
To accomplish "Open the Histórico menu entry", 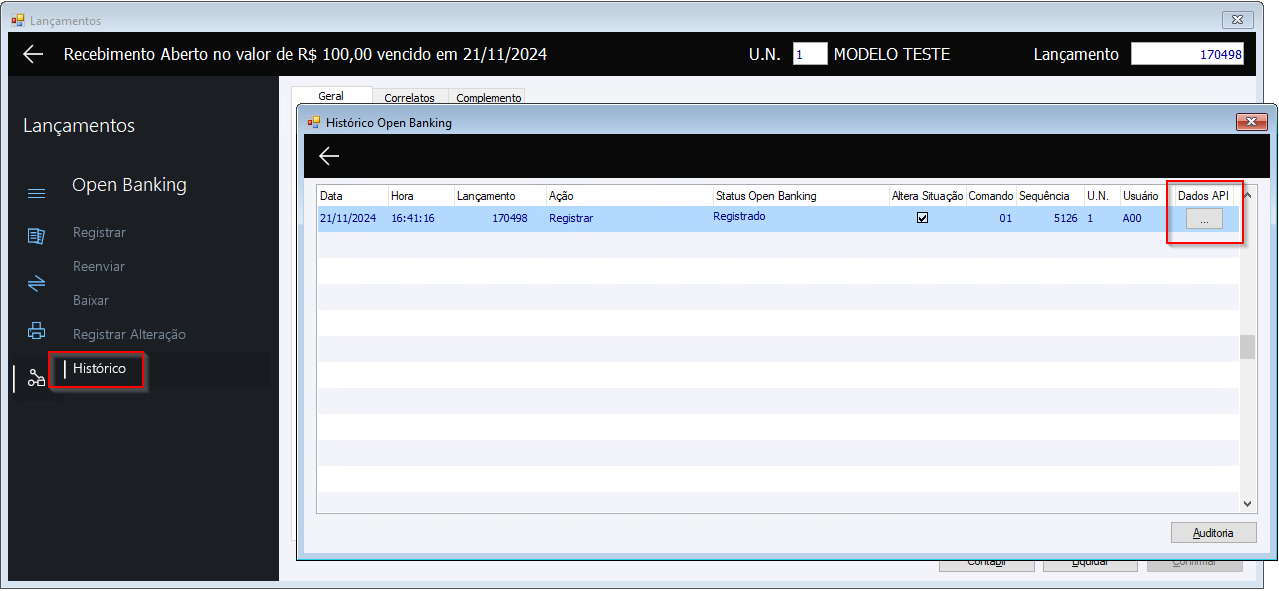I will tap(99, 368).
